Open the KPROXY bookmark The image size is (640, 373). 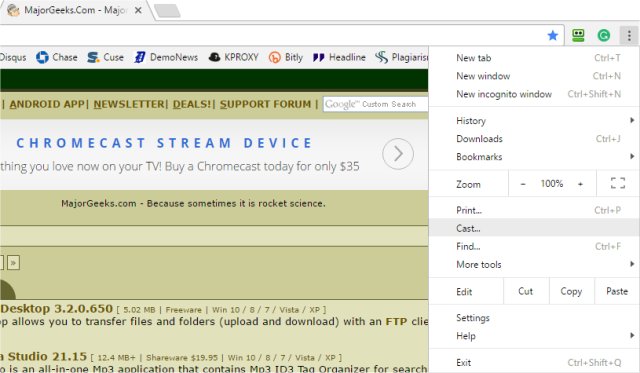point(233,58)
